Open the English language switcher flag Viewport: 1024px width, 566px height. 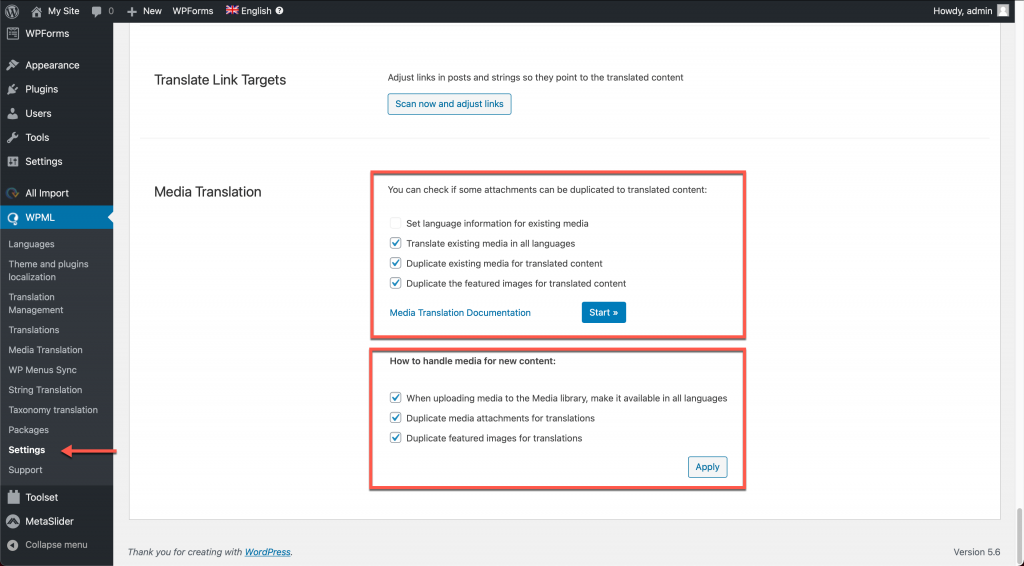(232, 10)
